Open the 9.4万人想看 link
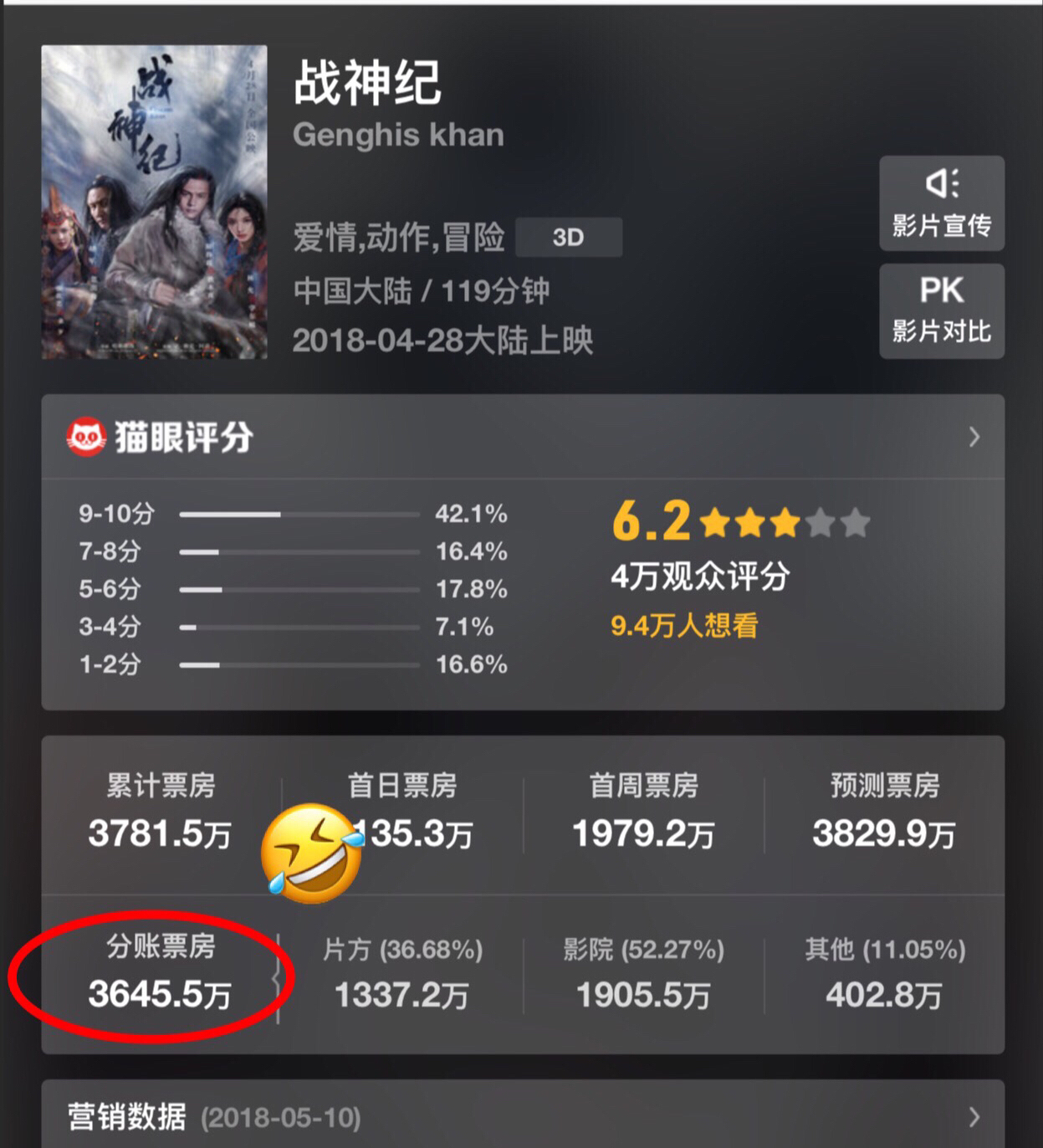The height and width of the screenshot is (1148, 1043). [x=684, y=625]
